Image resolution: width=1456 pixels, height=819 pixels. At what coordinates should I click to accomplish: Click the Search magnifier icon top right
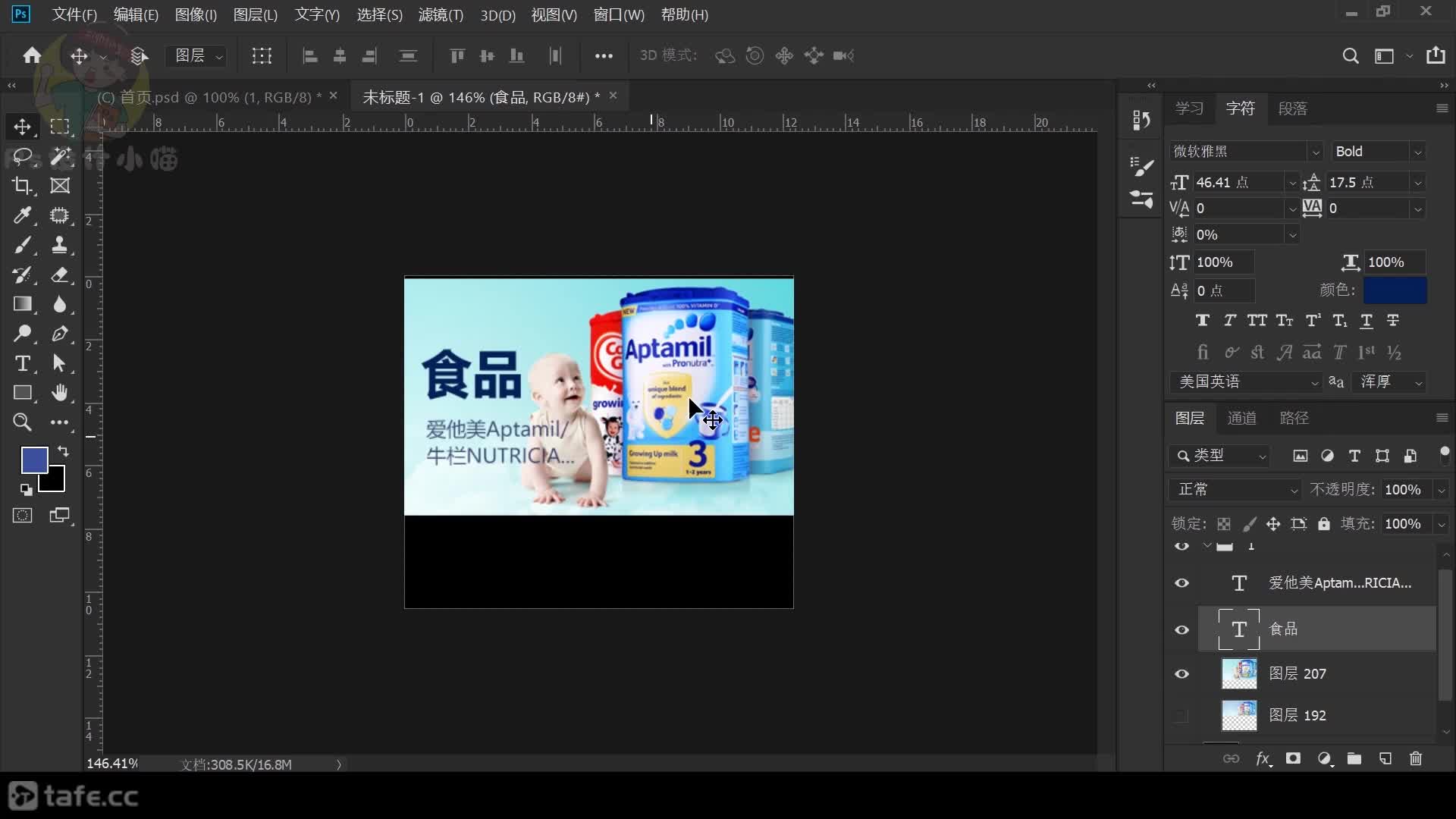click(x=1351, y=56)
